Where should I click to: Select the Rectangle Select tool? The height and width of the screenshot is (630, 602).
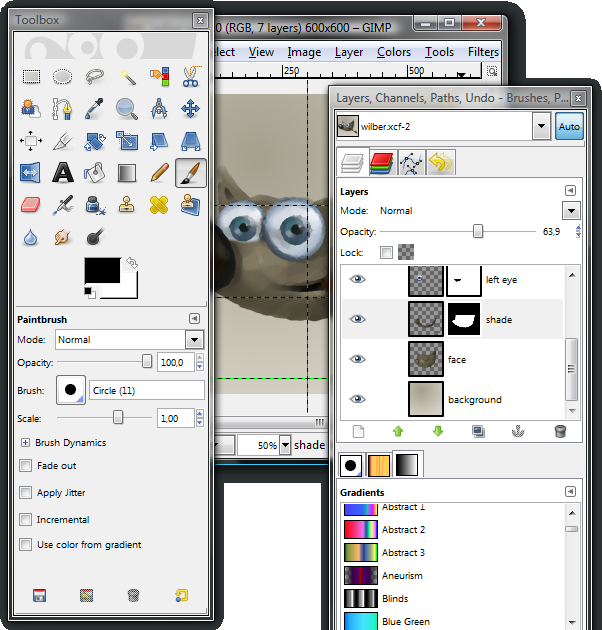pos(31,76)
